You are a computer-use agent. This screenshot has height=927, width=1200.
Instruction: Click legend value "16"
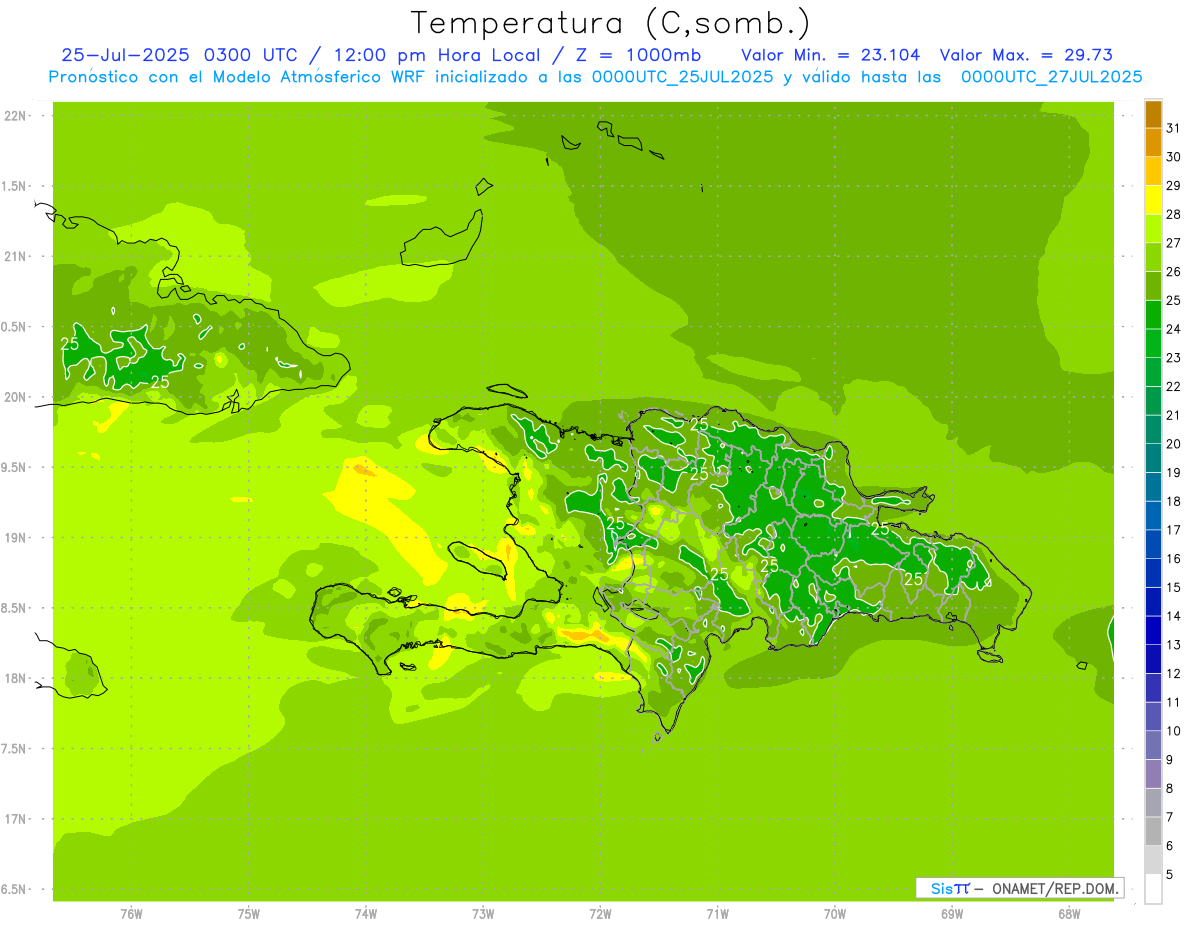1174,559
